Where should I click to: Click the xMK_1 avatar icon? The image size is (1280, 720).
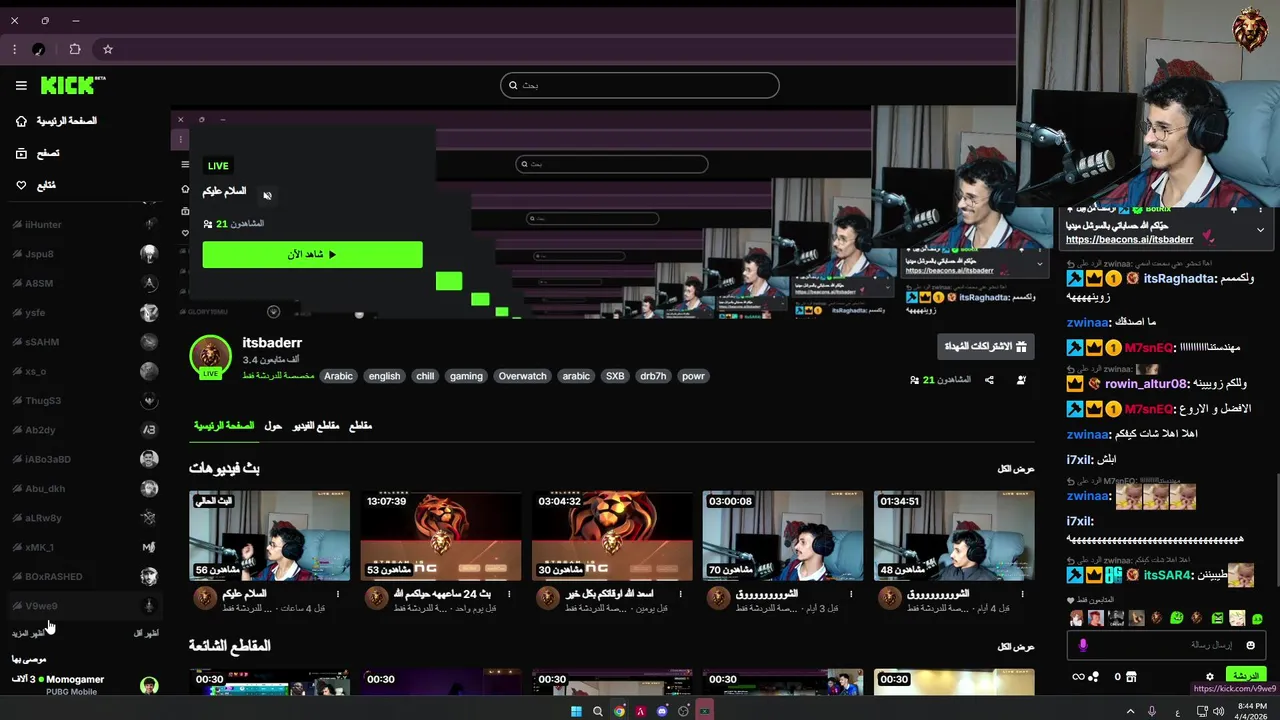(x=149, y=547)
